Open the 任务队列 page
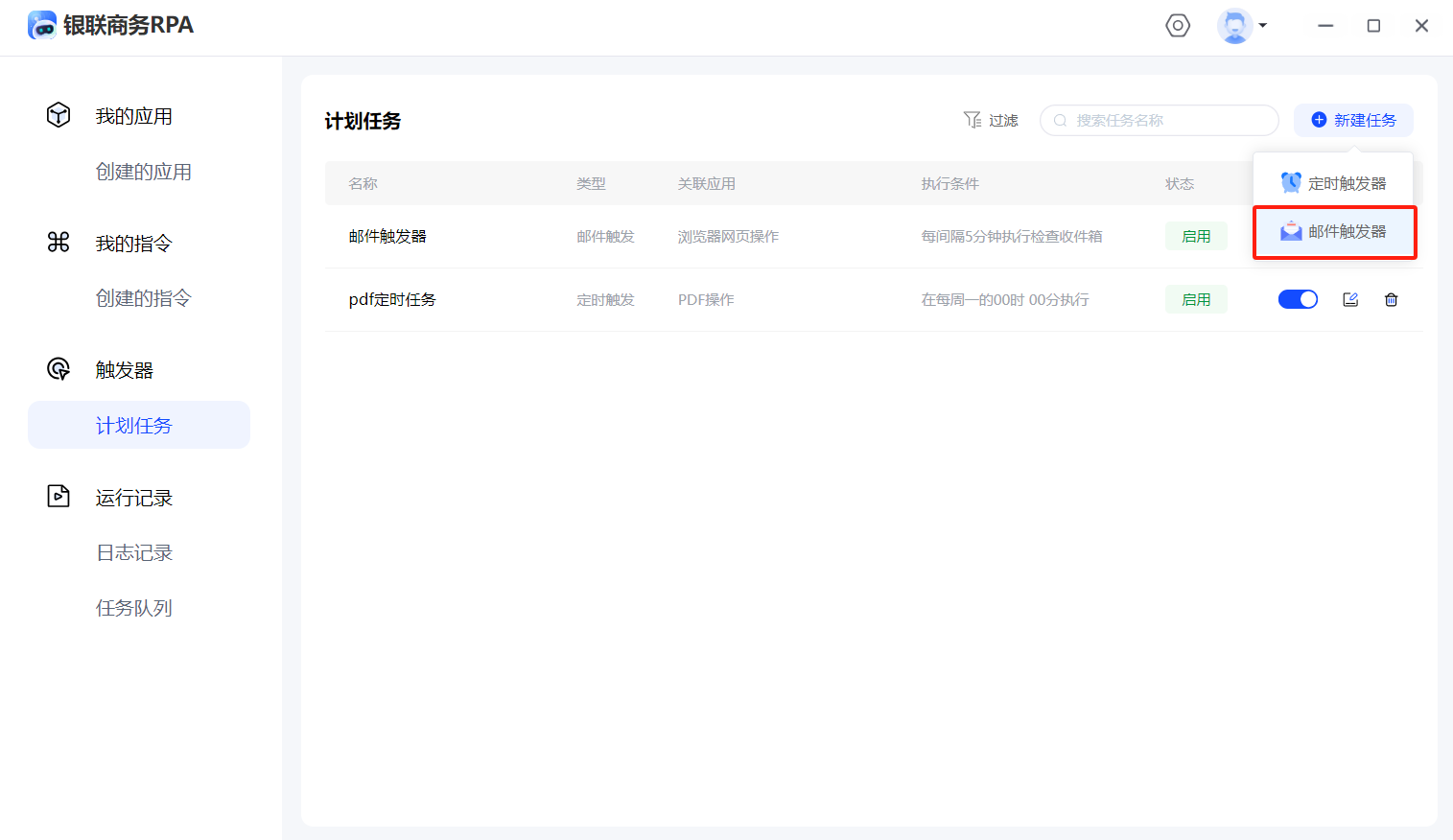 [x=134, y=608]
